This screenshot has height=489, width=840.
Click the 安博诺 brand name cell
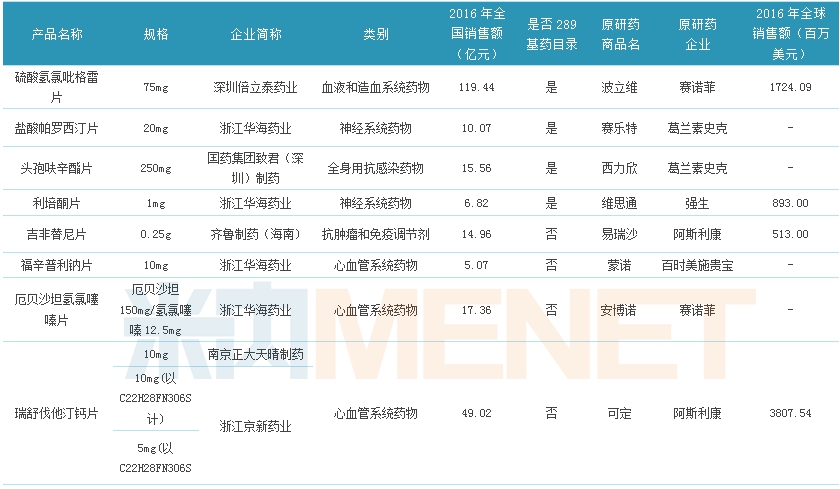[x=620, y=310]
